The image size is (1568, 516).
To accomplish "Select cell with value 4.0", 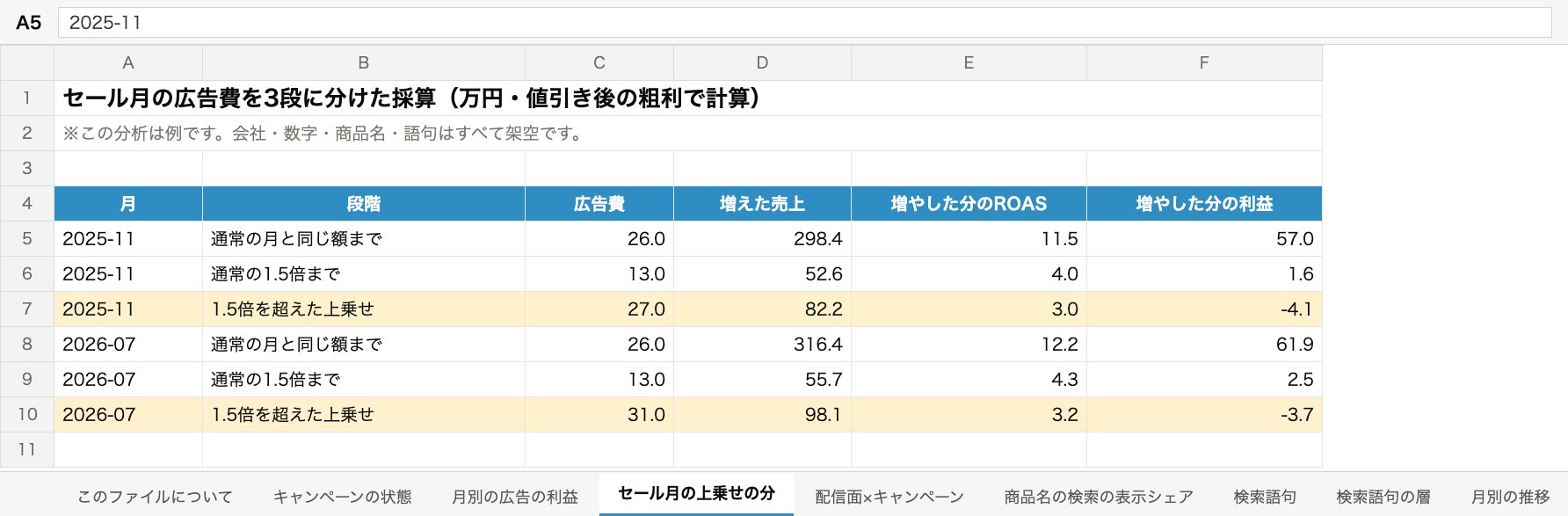I will click(969, 274).
